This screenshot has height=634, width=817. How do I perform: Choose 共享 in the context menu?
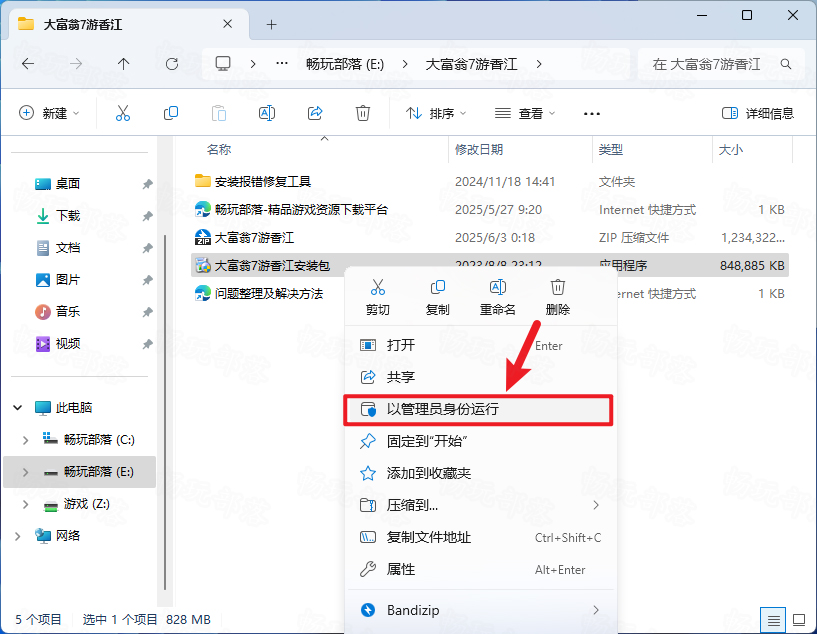point(480,377)
